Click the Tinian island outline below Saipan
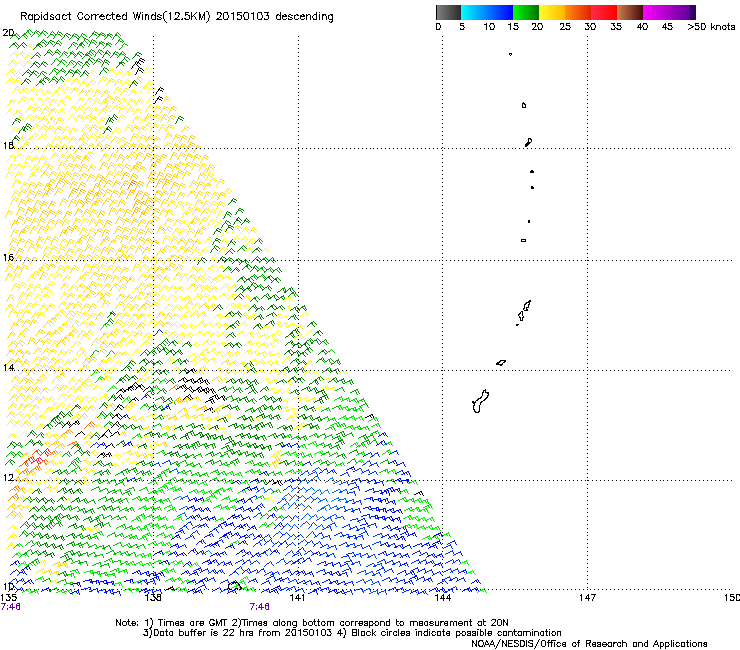 521,316
